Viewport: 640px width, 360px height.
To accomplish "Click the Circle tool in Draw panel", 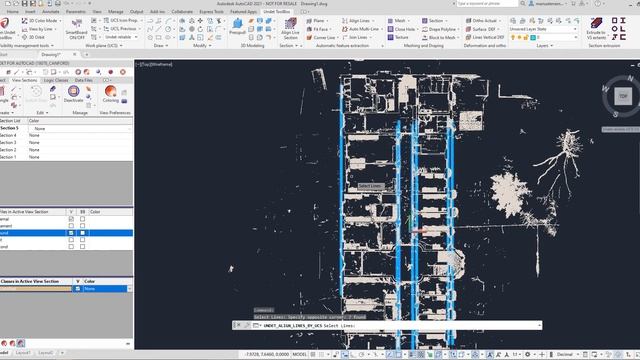I will click(168, 29).
